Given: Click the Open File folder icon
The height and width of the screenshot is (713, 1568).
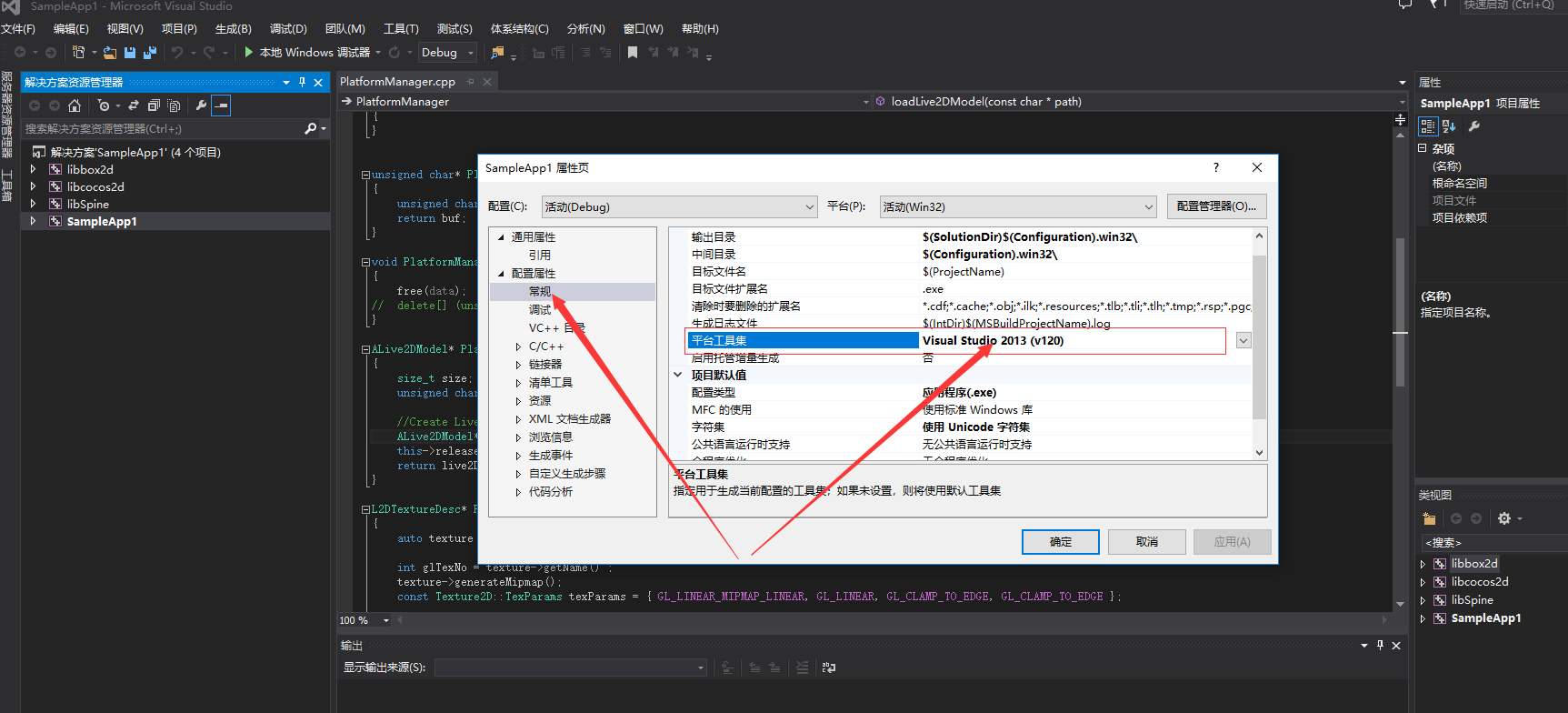Looking at the screenshot, I should (x=110, y=53).
